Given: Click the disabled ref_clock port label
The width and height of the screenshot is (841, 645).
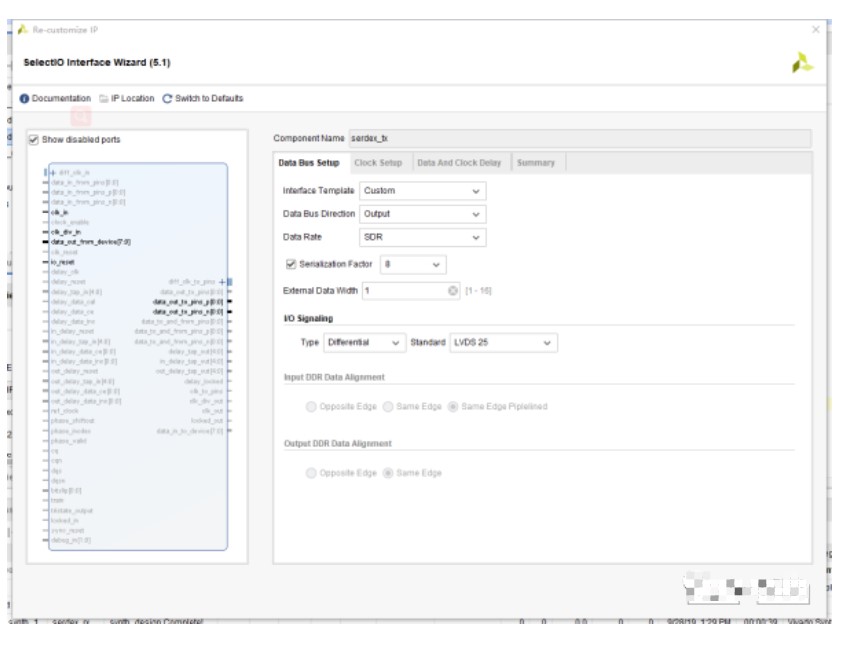Looking at the screenshot, I should pos(65,411).
